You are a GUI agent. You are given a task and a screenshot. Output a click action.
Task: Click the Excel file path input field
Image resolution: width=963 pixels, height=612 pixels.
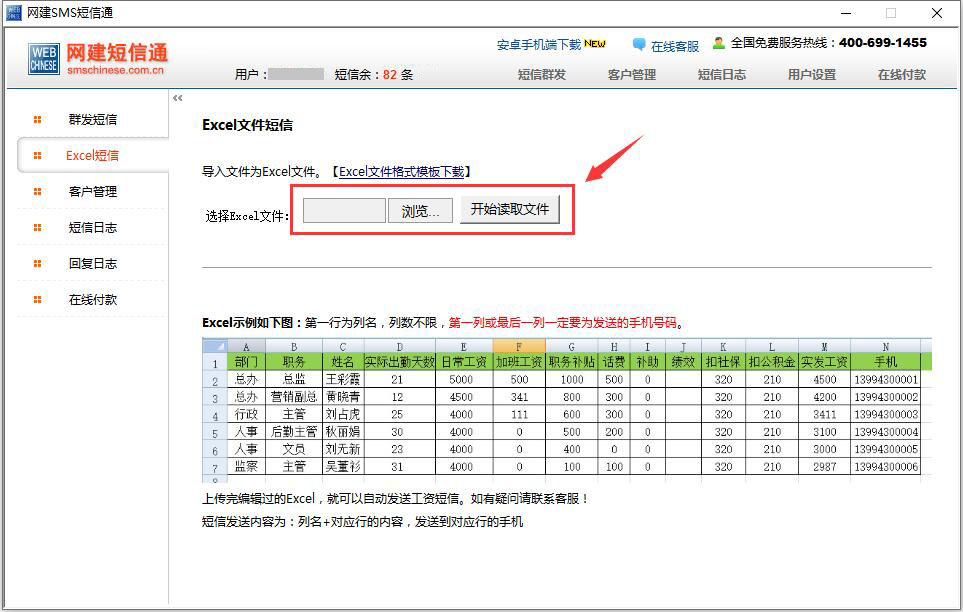tap(344, 211)
